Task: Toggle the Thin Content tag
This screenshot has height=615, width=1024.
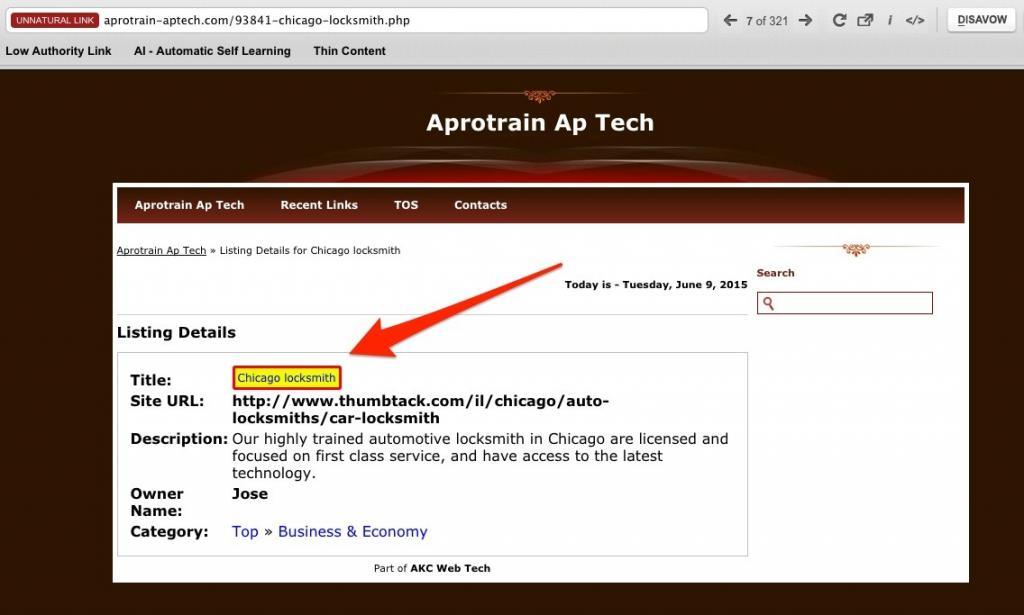Action: click(x=349, y=51)
